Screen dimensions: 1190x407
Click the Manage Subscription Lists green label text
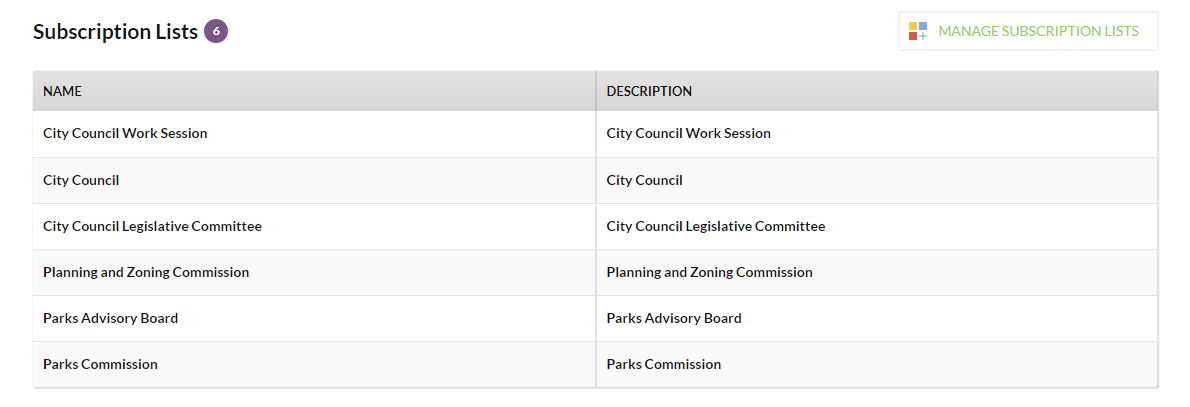tap(1038, 31)
